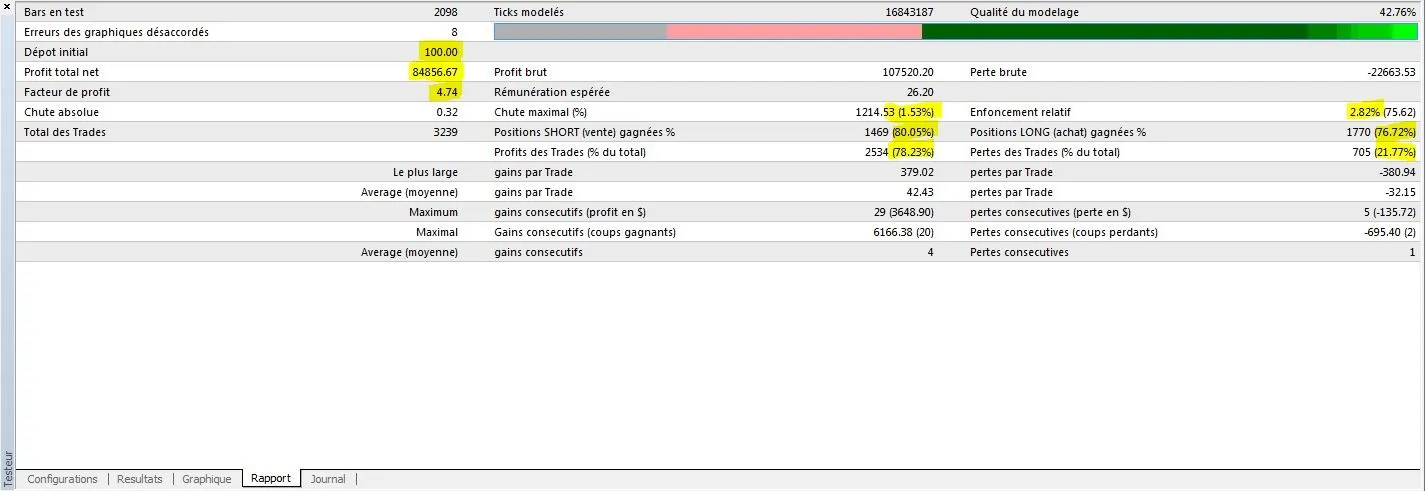Viewport: 1425px width, 491px height.
Task: Select the highlighted Dépot initial value 100.00
Action: point(440,52)
